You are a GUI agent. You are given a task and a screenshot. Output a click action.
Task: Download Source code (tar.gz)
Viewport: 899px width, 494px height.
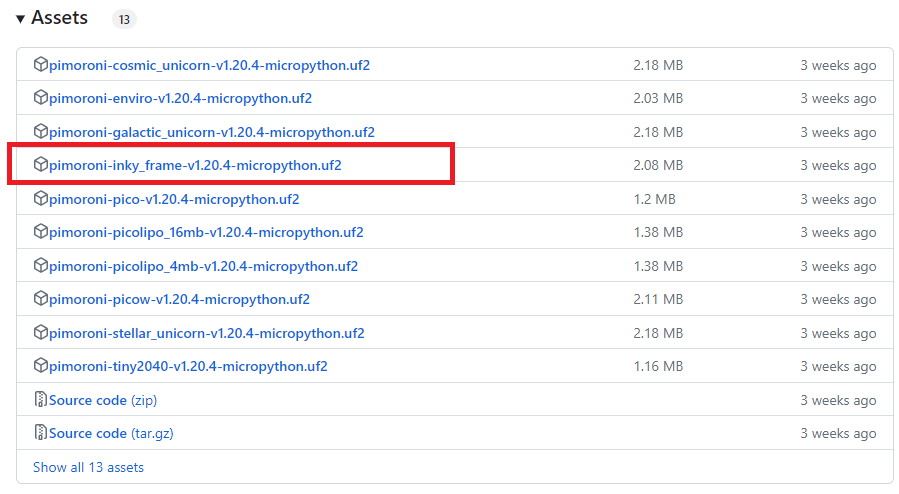point(111,433)
